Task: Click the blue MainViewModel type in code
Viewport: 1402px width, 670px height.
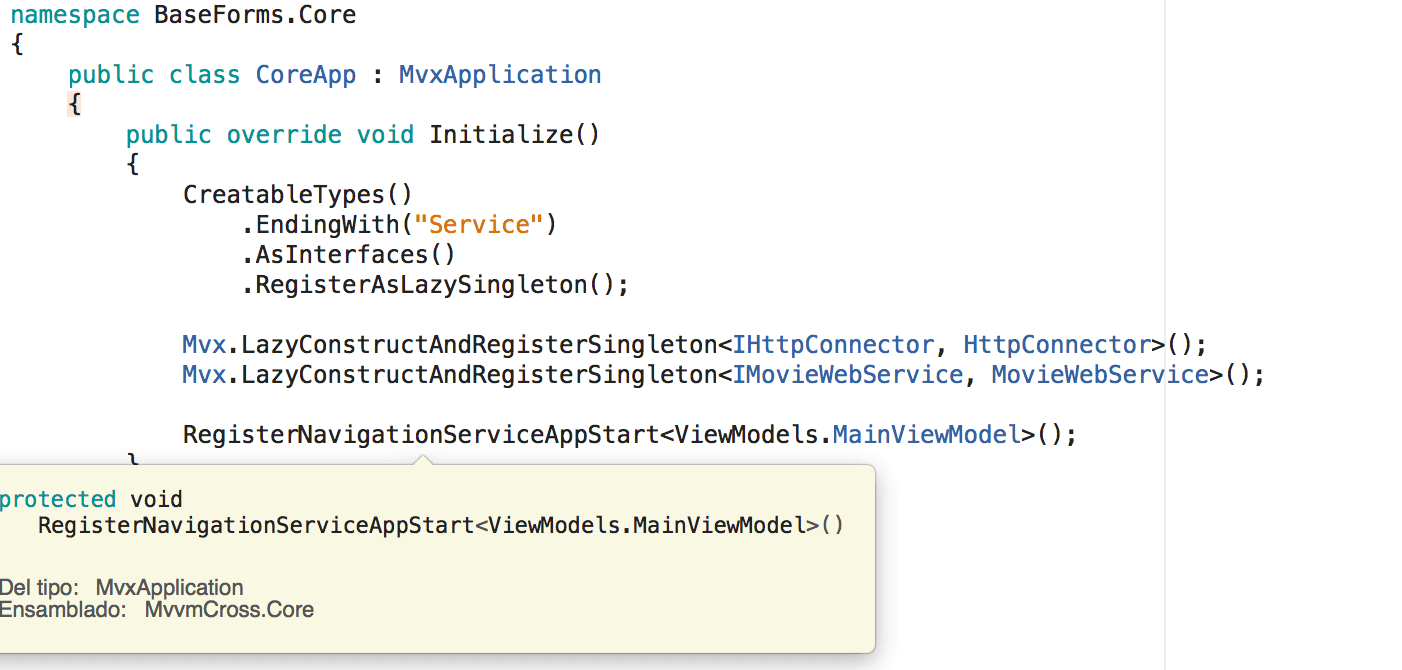Action: tap(926, 436)
